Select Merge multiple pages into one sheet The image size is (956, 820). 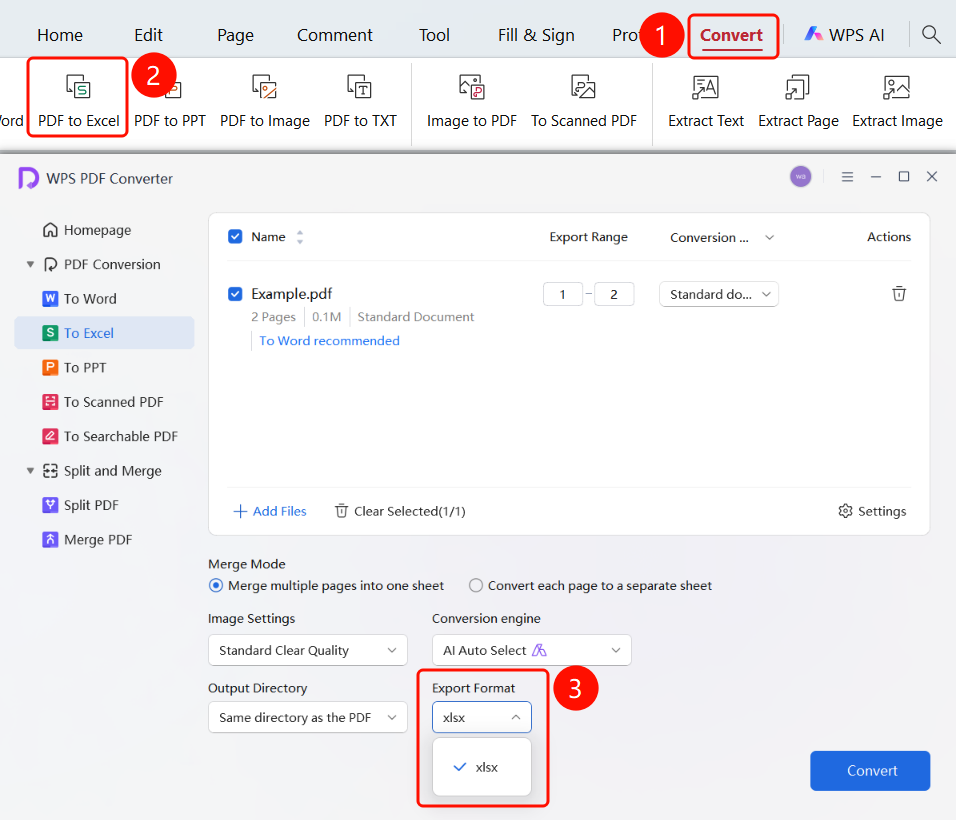coord(327,586)
